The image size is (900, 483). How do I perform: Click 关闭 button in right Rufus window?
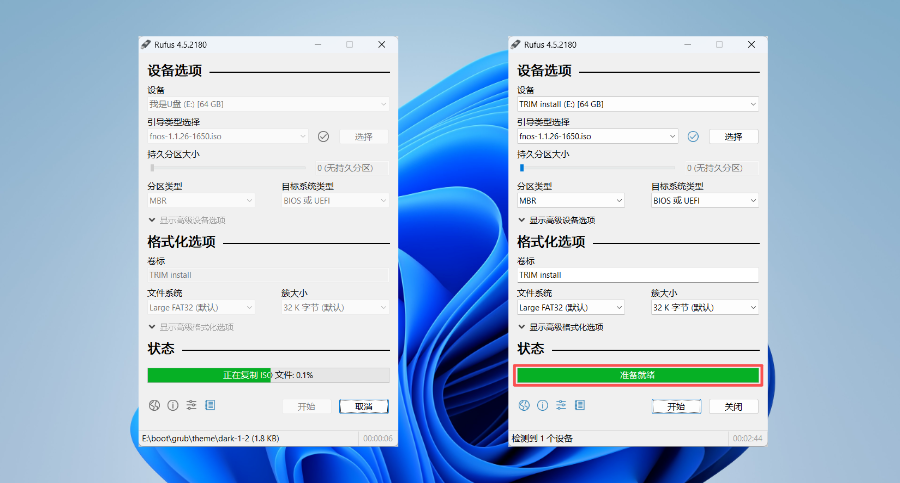(x=734, y=407)
